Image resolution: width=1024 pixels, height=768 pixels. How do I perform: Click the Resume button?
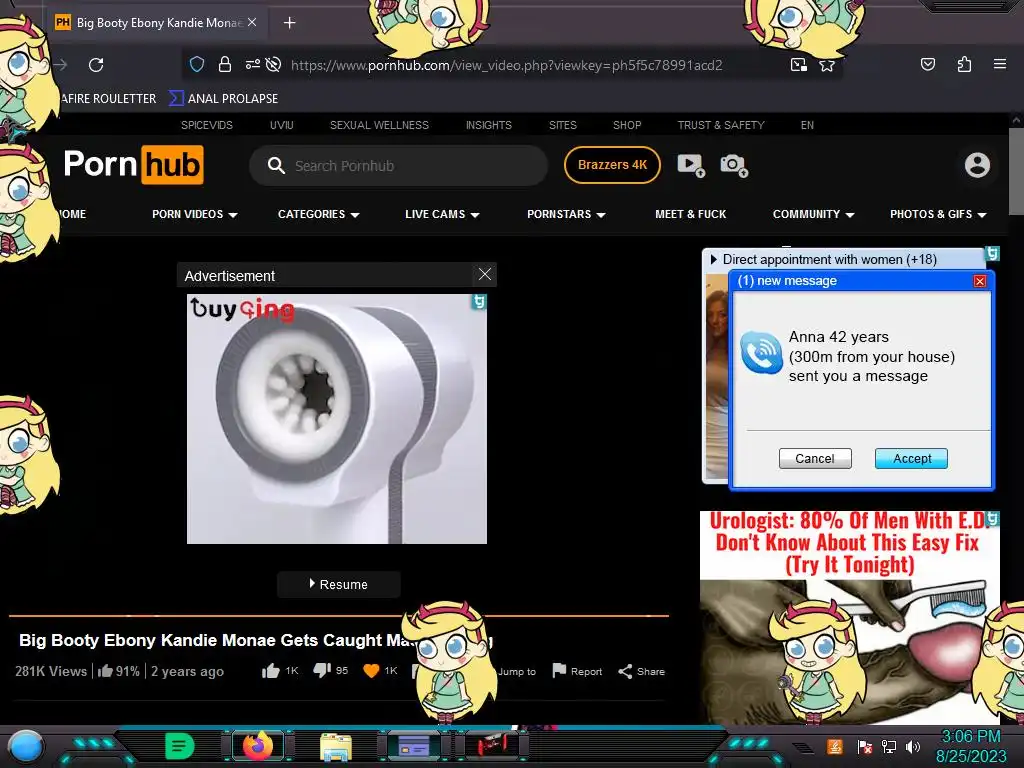coord(338,584)
